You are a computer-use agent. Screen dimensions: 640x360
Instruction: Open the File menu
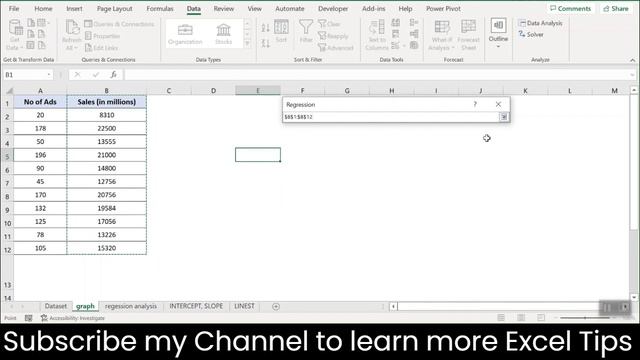14,9
